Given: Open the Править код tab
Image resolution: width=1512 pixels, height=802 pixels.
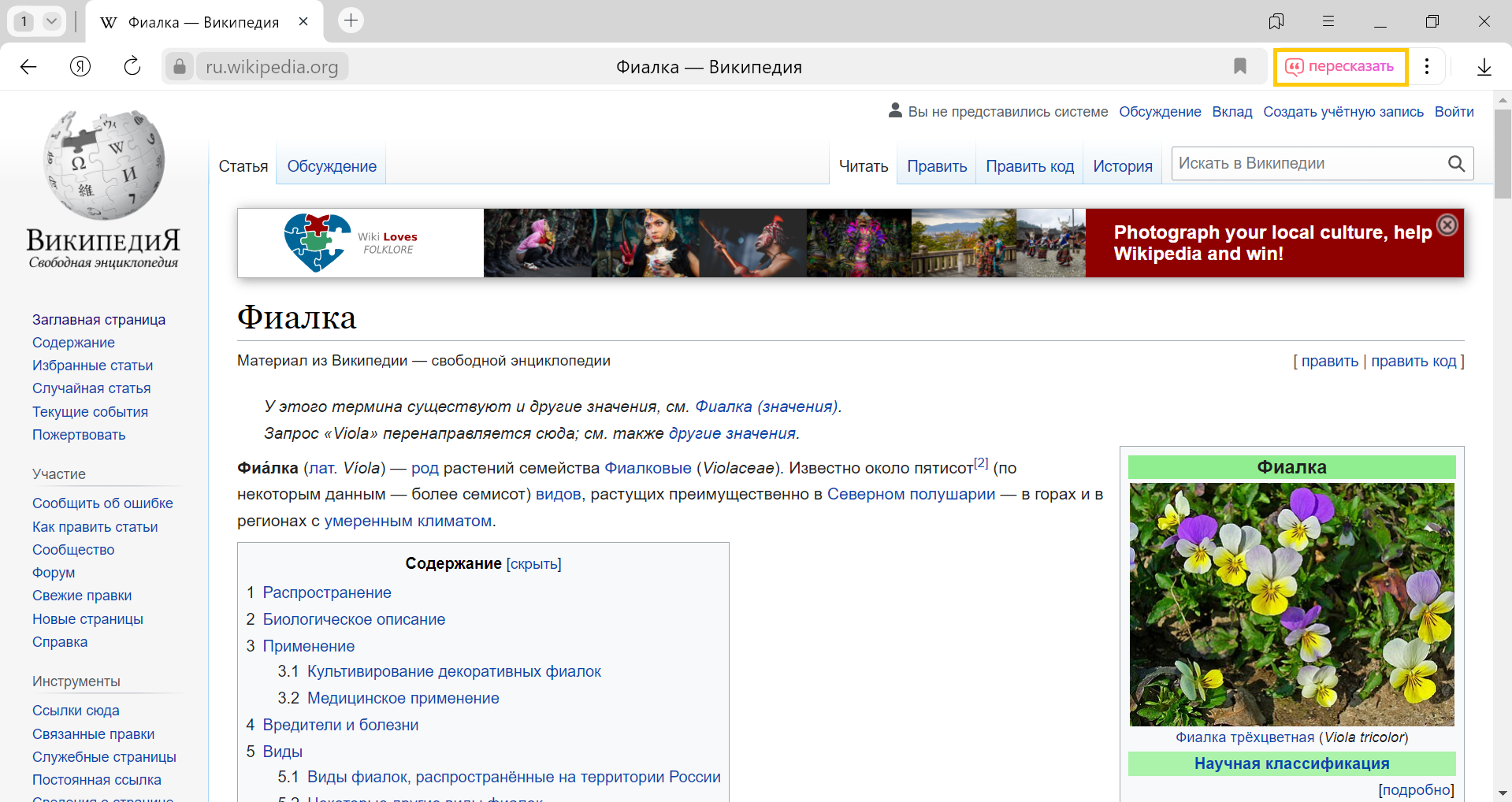Looking at the screenshot, I should point(1030,166).
